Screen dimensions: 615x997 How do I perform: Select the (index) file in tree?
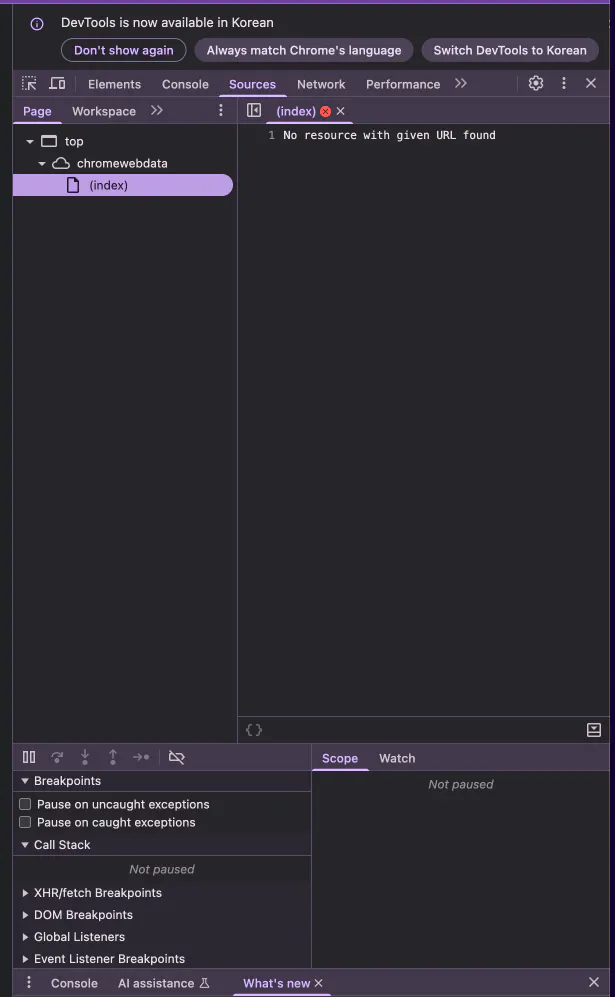click(123, 185)
